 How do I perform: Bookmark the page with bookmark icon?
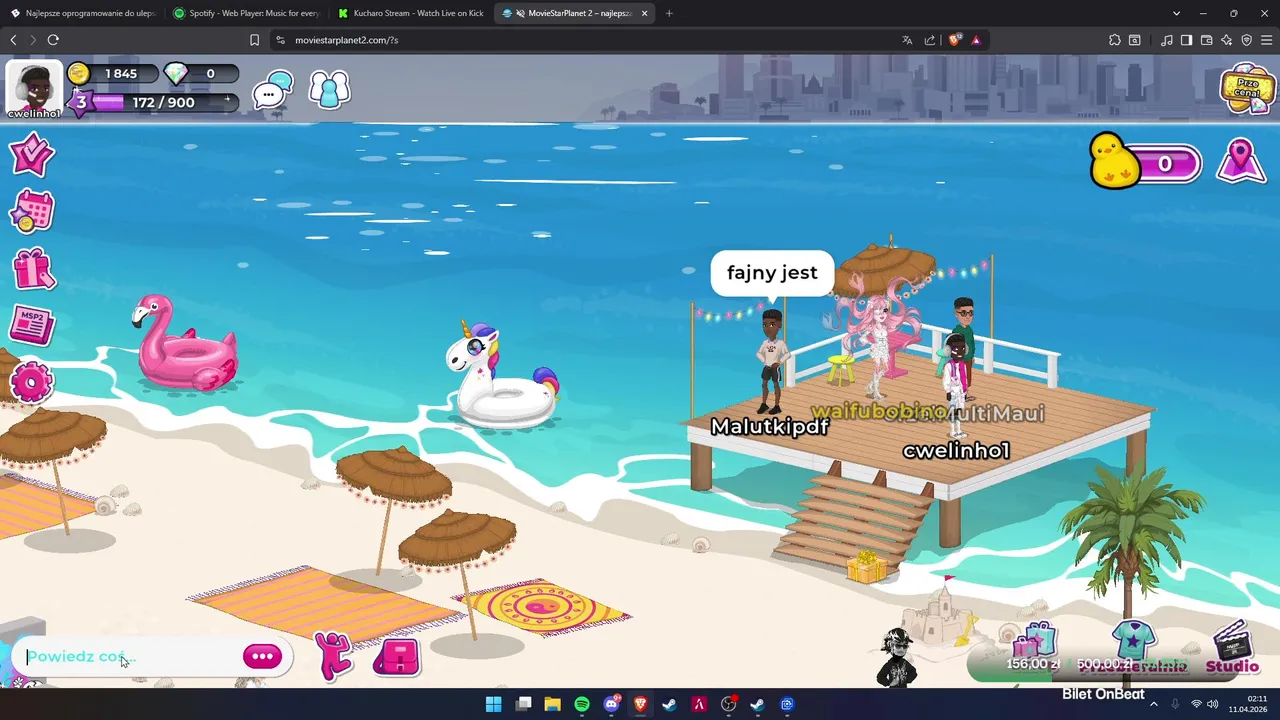254,40
